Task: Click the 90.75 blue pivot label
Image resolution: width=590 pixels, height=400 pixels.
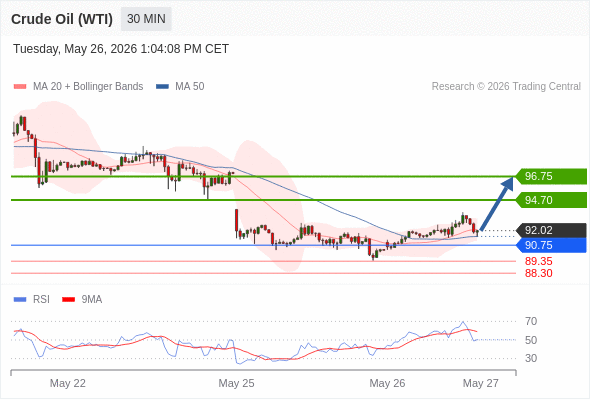Action: (551, 245)
